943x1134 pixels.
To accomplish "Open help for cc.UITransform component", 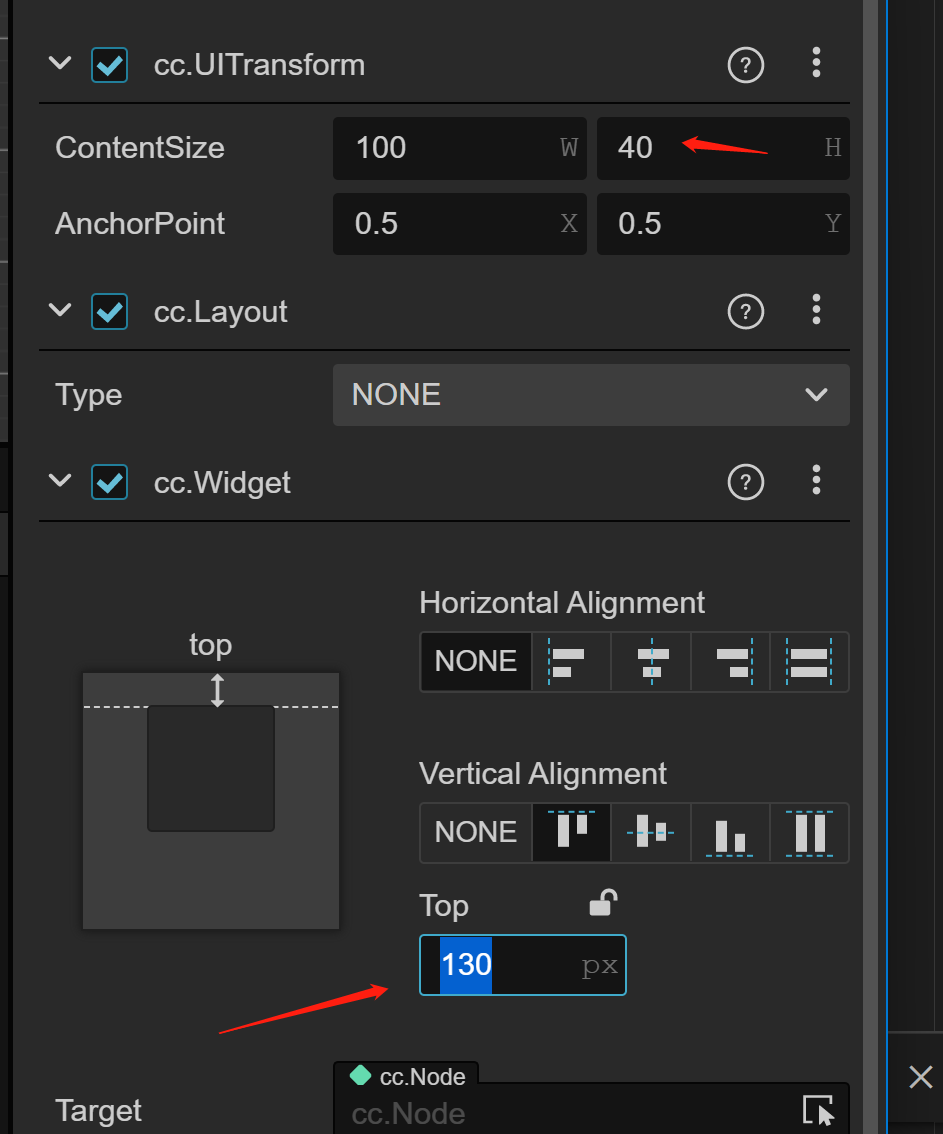I will [x=745, y=66].
